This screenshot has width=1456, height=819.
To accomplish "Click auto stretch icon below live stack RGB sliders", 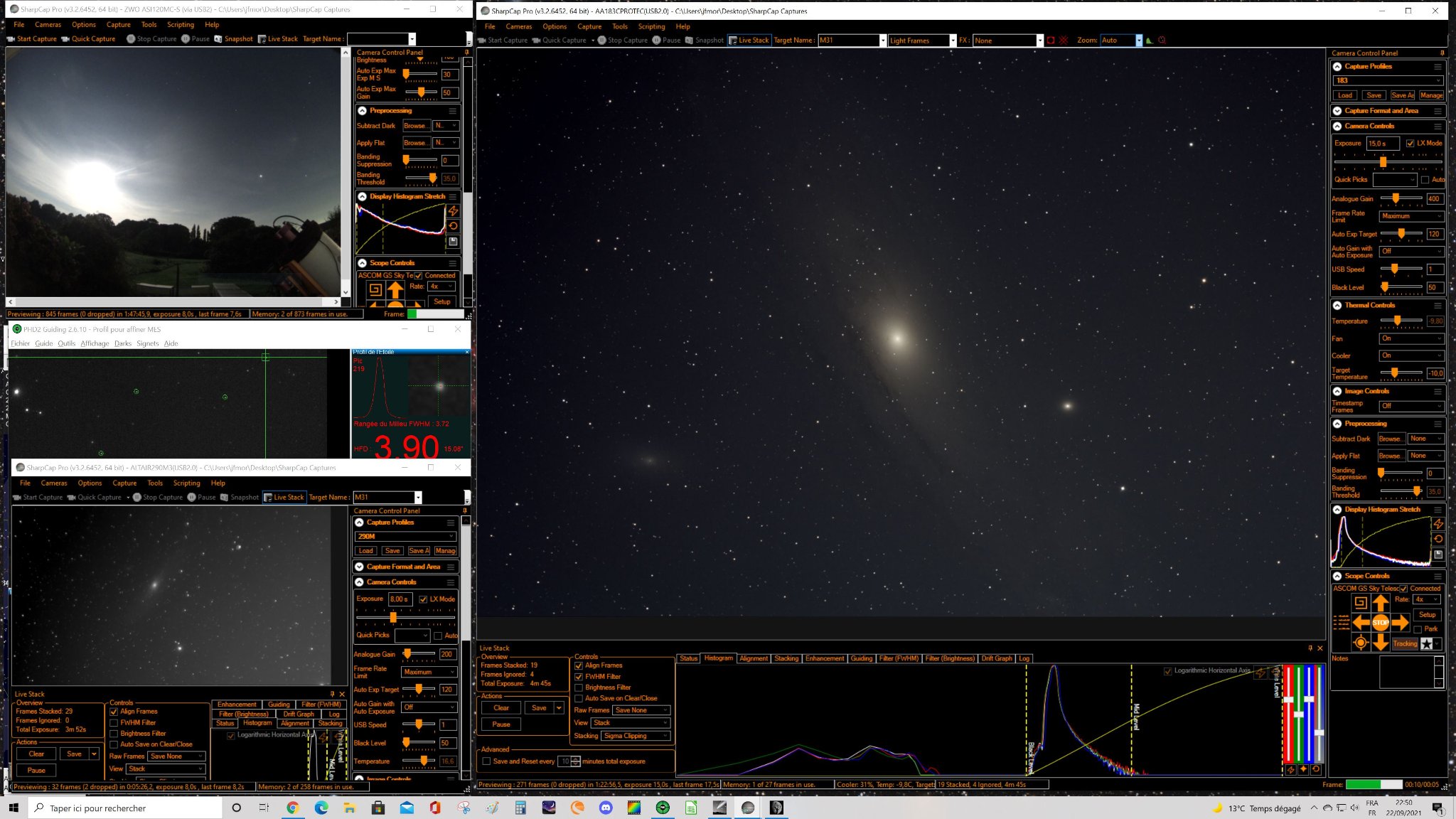I will [x=1290, y=769].
